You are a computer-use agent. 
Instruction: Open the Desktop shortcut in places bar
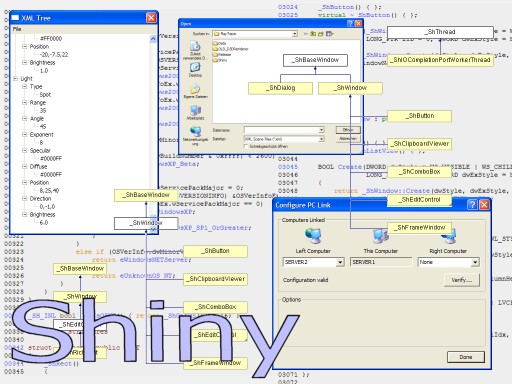(x=195, y=69)
